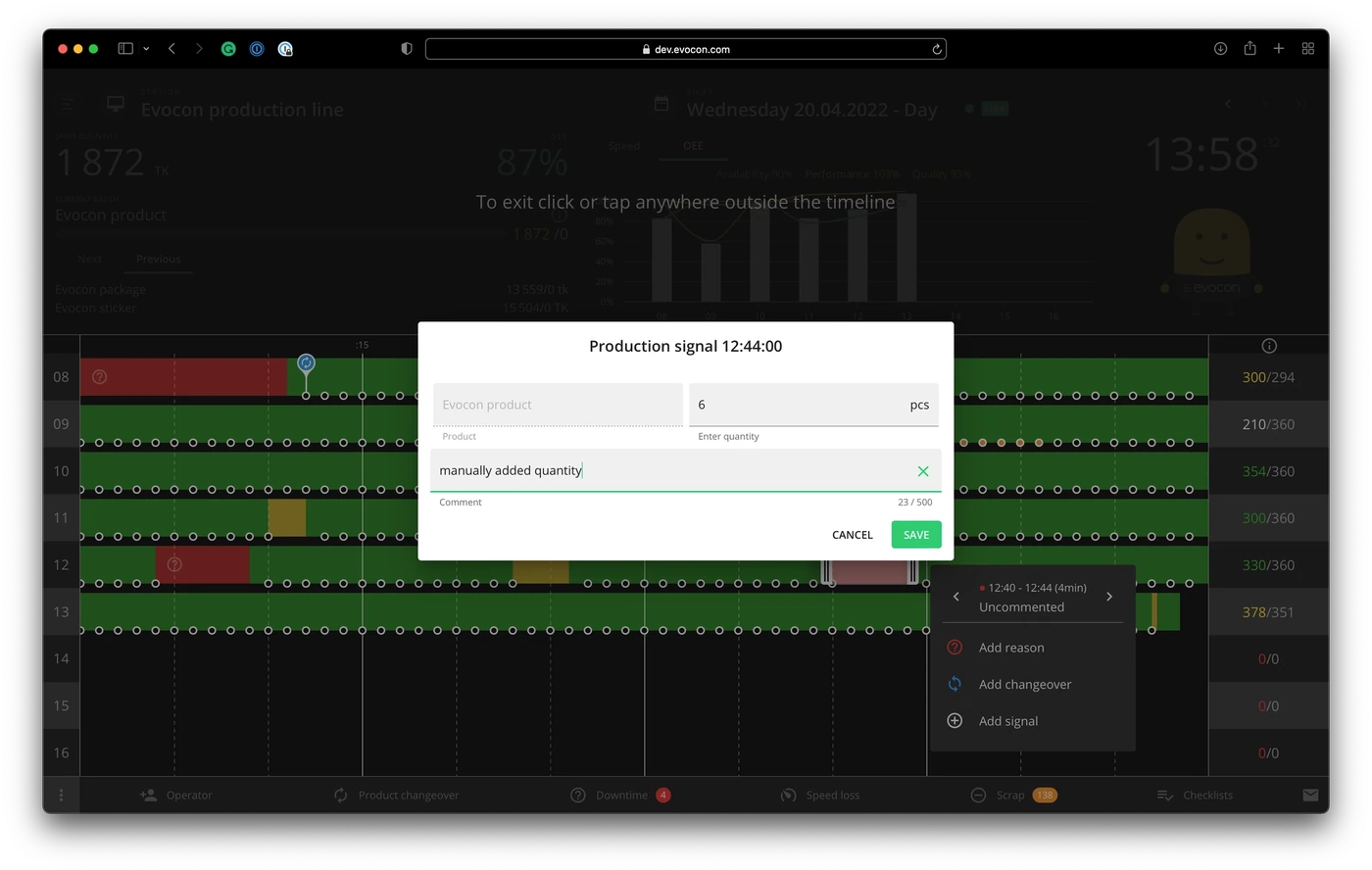
Task: Open the Operator tab in bottom bar
Action: click(x=176, y=795)
